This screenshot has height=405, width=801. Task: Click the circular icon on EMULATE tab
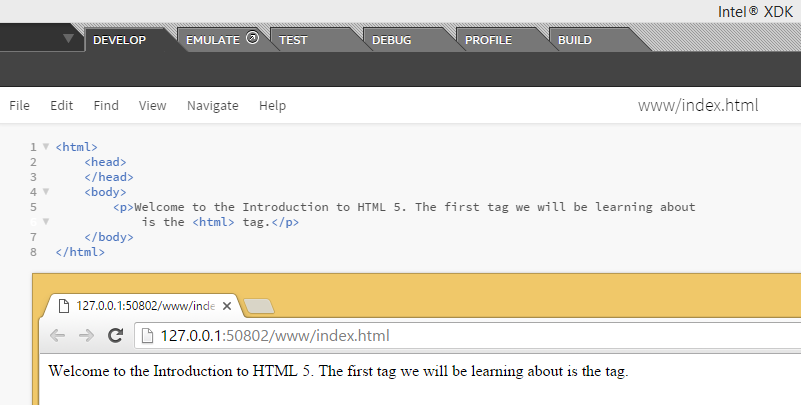(252, 39)
